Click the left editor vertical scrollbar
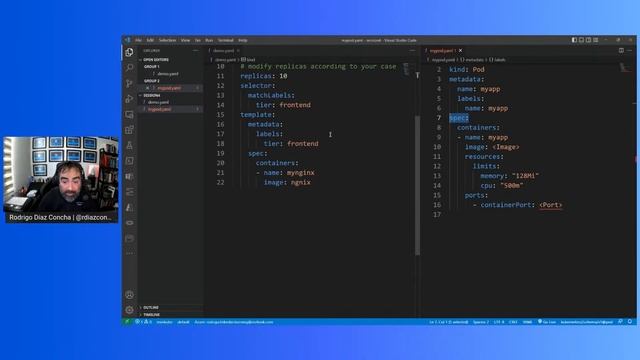Screen dimensions: 640x360 (x=417, y=185)
